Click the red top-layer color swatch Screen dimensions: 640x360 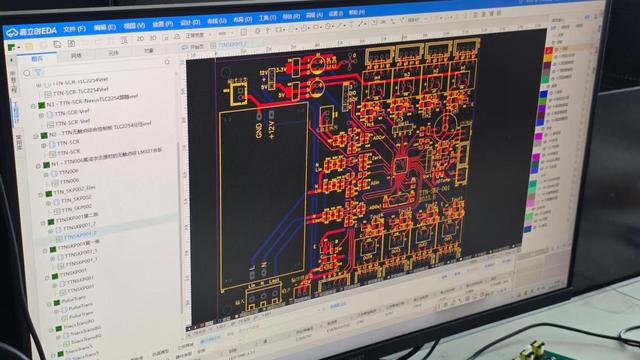[549, 51]
